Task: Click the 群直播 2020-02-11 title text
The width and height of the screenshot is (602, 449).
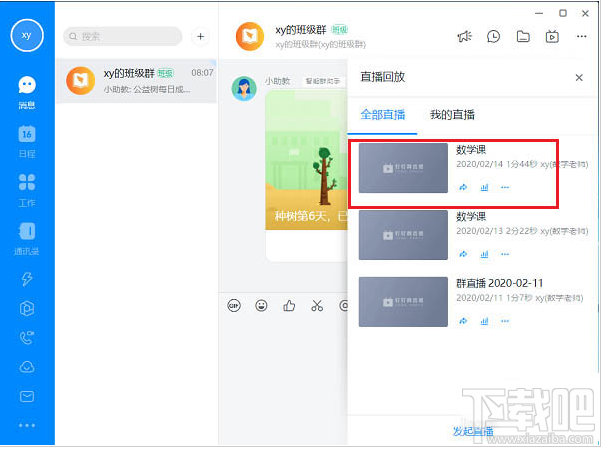Action: [x=499, y=283]
